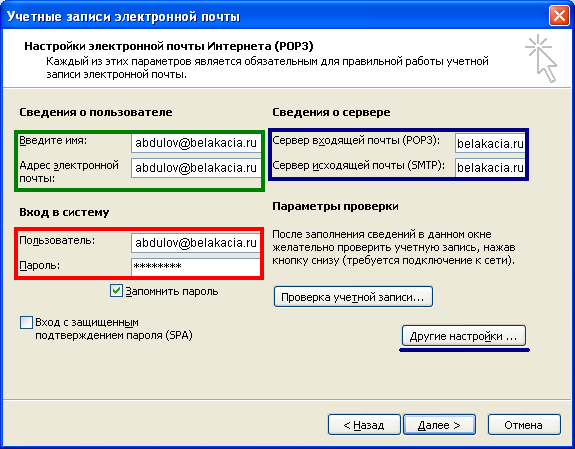Click the Сервер входящей почты (POP3) label
This screenshot has height=449, width=575.
click(356, 140)
